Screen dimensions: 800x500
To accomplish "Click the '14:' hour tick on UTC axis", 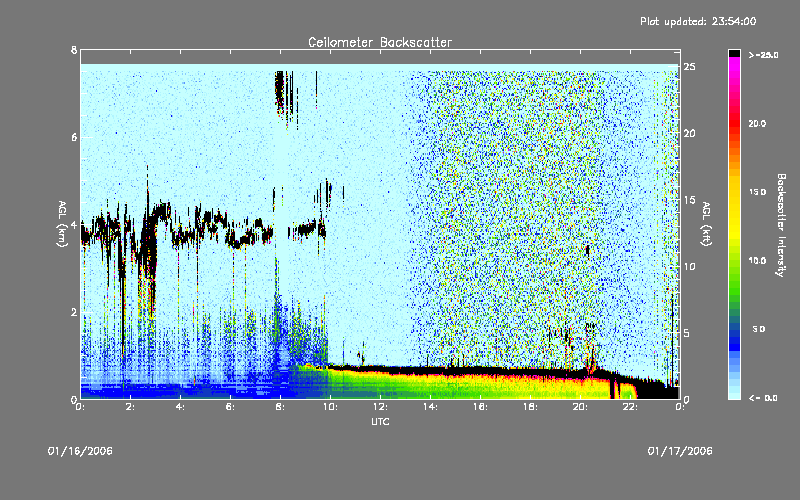I will pyautogui.click(x=431, y=407).
